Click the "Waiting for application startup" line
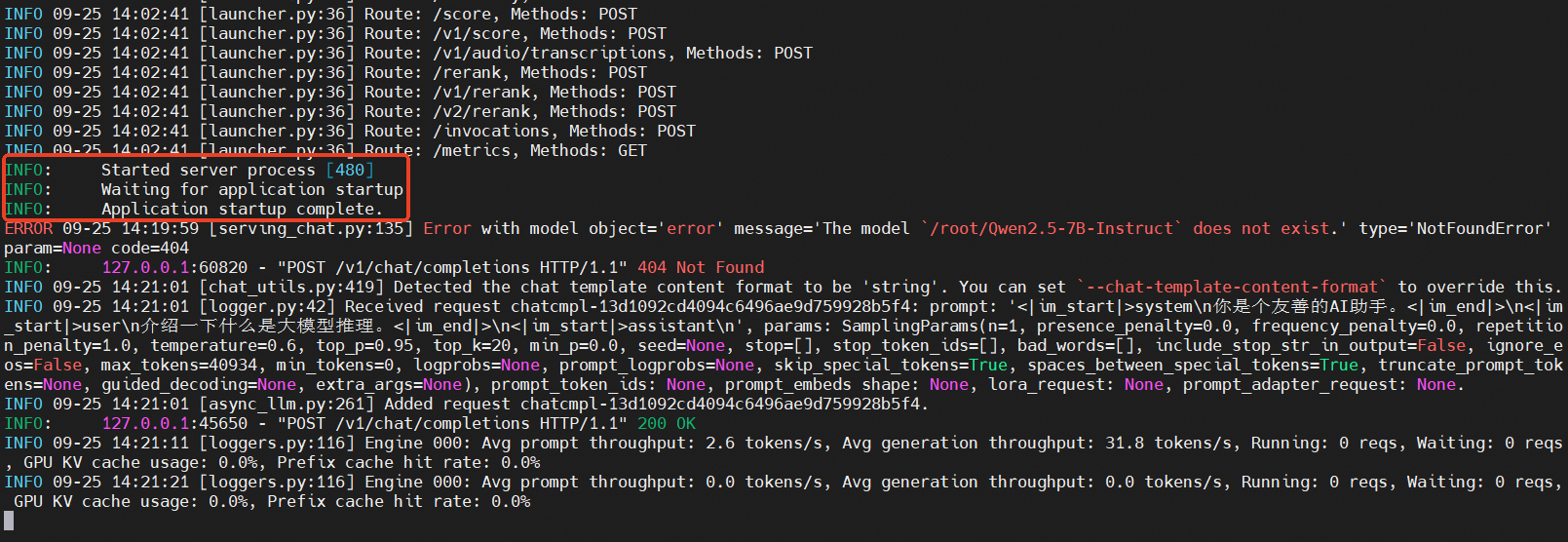The height and width of the screenshot is (542, 1568). point(251,189)
